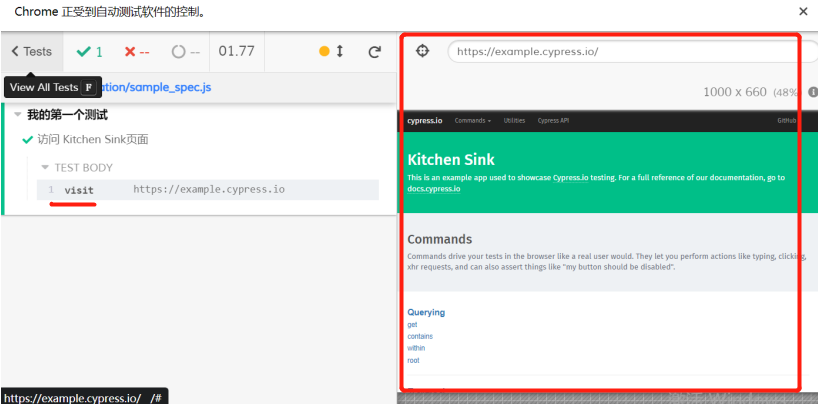
Task: Open the GitHub link in navbar
Action: pyautogui.click(x=787, y=121)
